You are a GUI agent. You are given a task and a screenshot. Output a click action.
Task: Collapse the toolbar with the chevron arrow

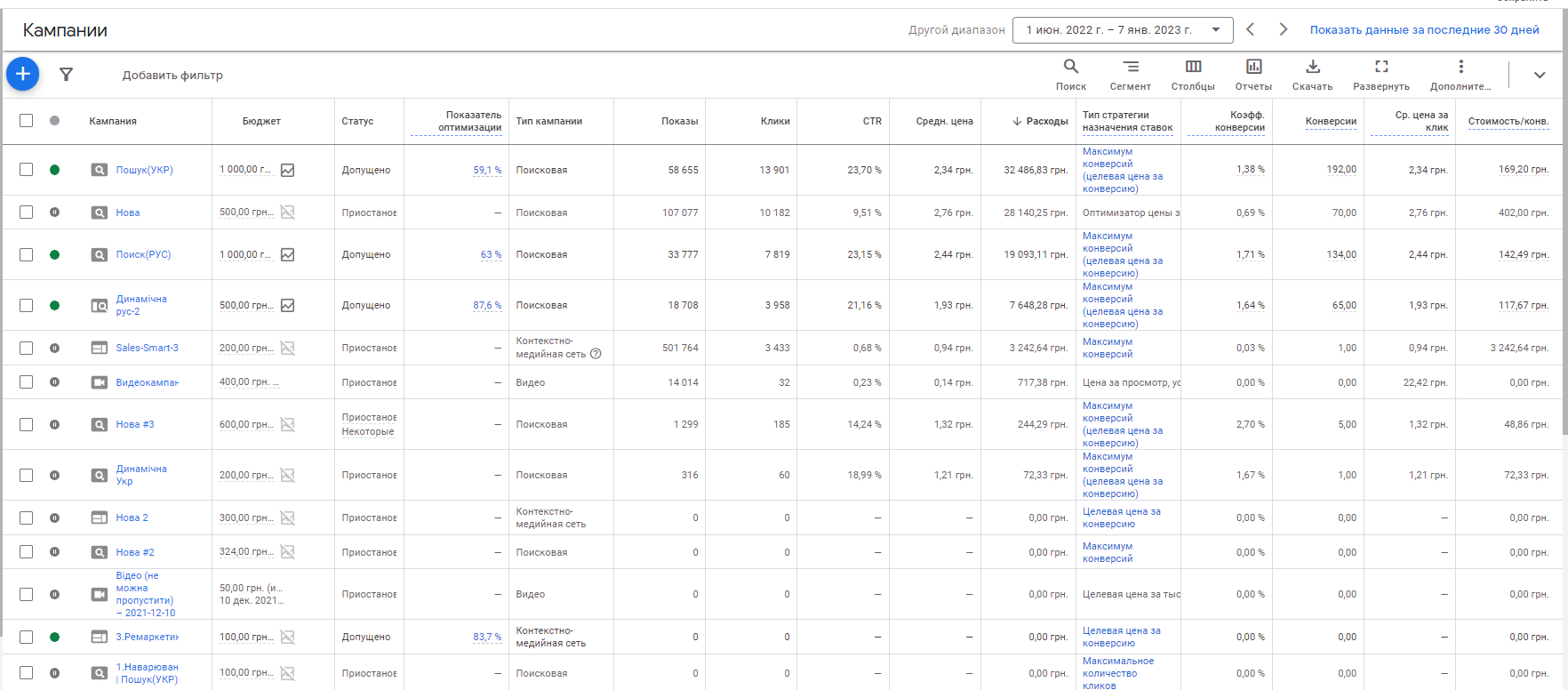tap(1540, 75)
